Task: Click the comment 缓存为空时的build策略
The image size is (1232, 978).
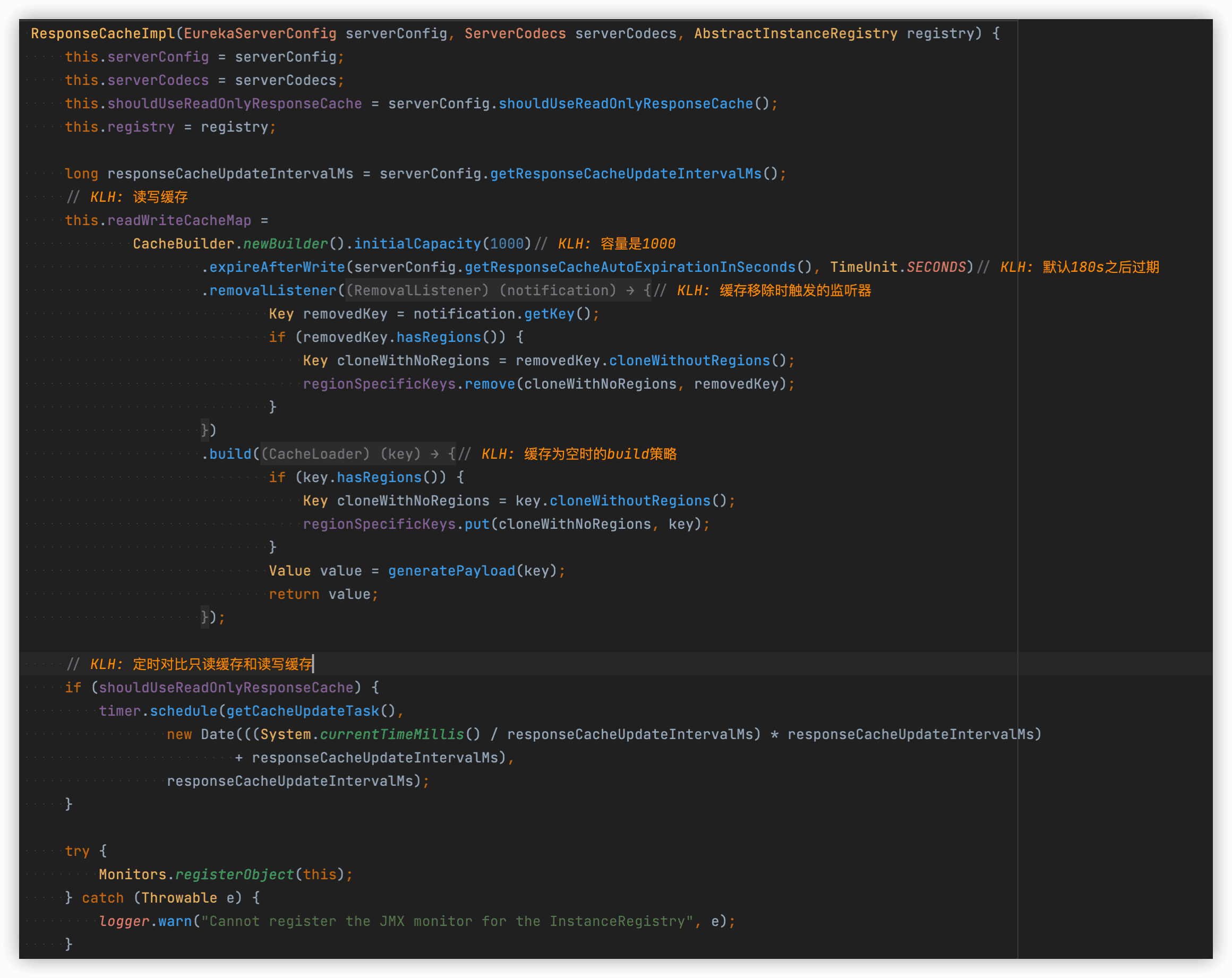Action: (x=600, y=454)
